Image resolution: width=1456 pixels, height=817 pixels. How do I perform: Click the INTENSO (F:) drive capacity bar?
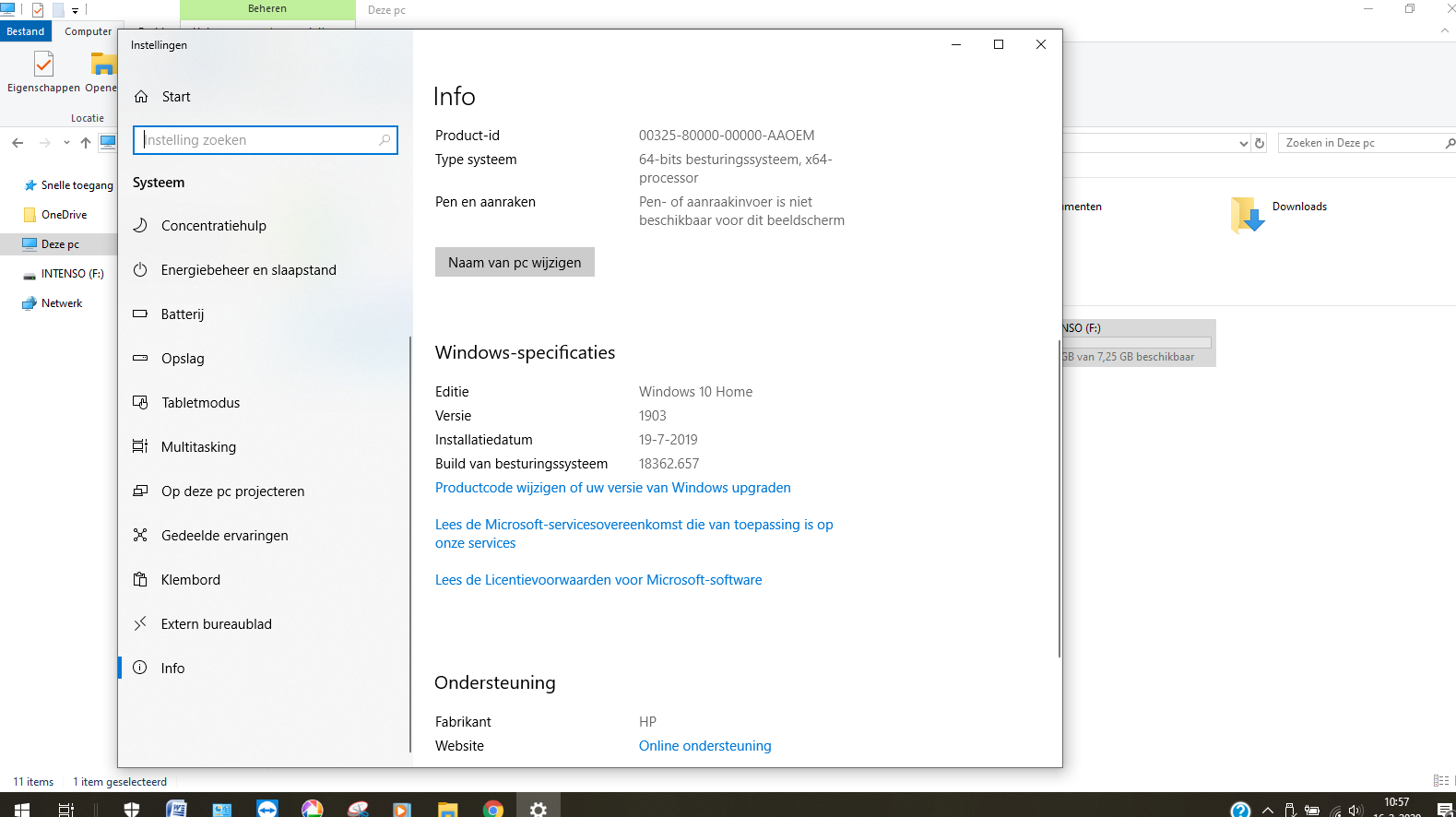click(1136, 342)
